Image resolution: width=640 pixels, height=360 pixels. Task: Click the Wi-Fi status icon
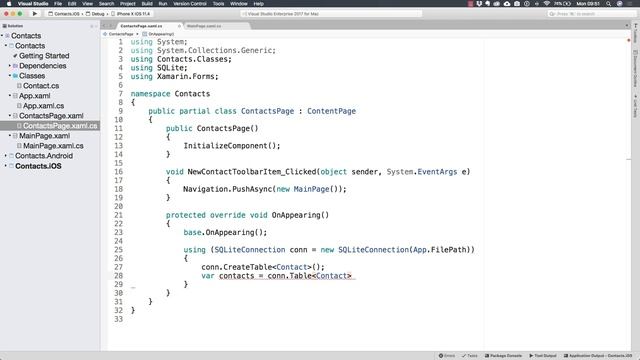(547, 4)
